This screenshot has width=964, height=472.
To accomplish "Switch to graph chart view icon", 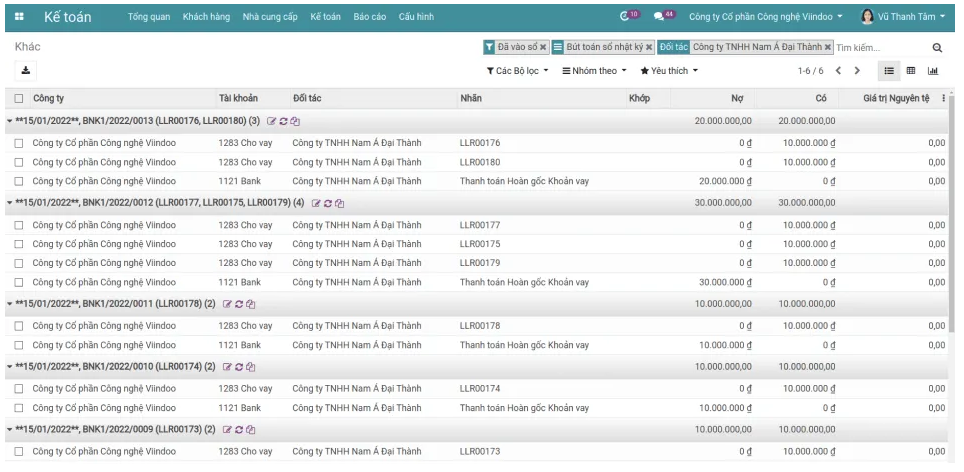I will 933,71.
